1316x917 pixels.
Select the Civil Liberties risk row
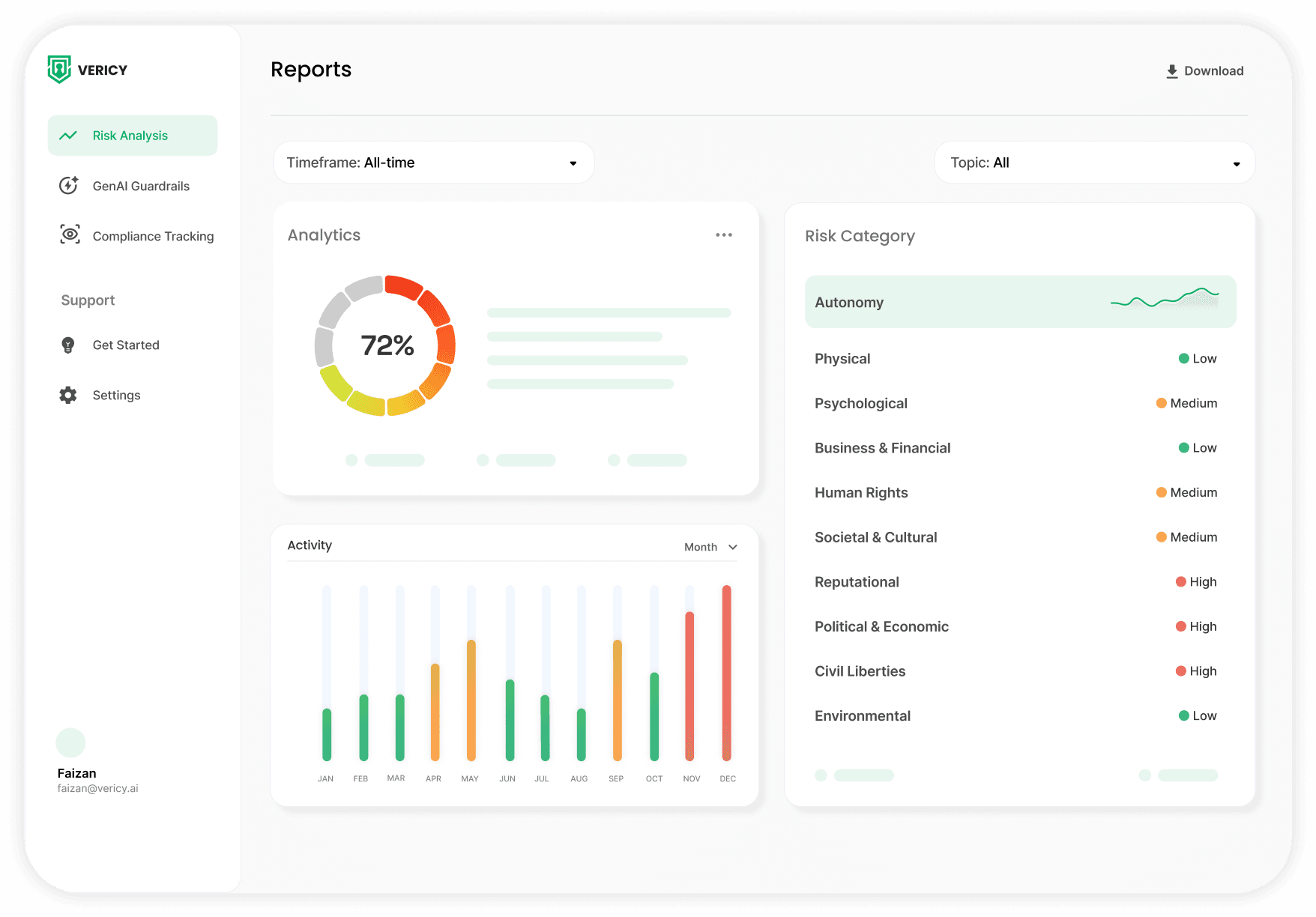coord(1015,671)
